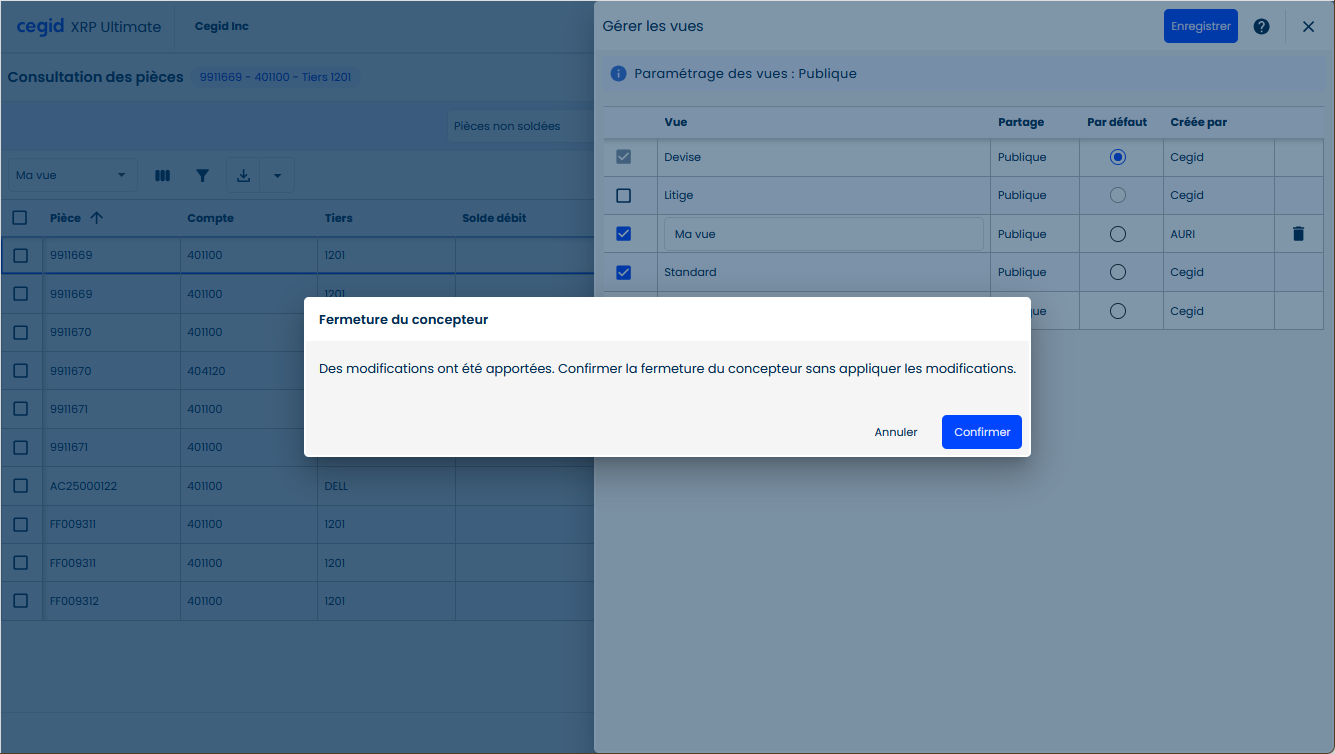1335x754 pixels.
Task: Click the column chooser icon in toolbar
Action: point(162,176)
